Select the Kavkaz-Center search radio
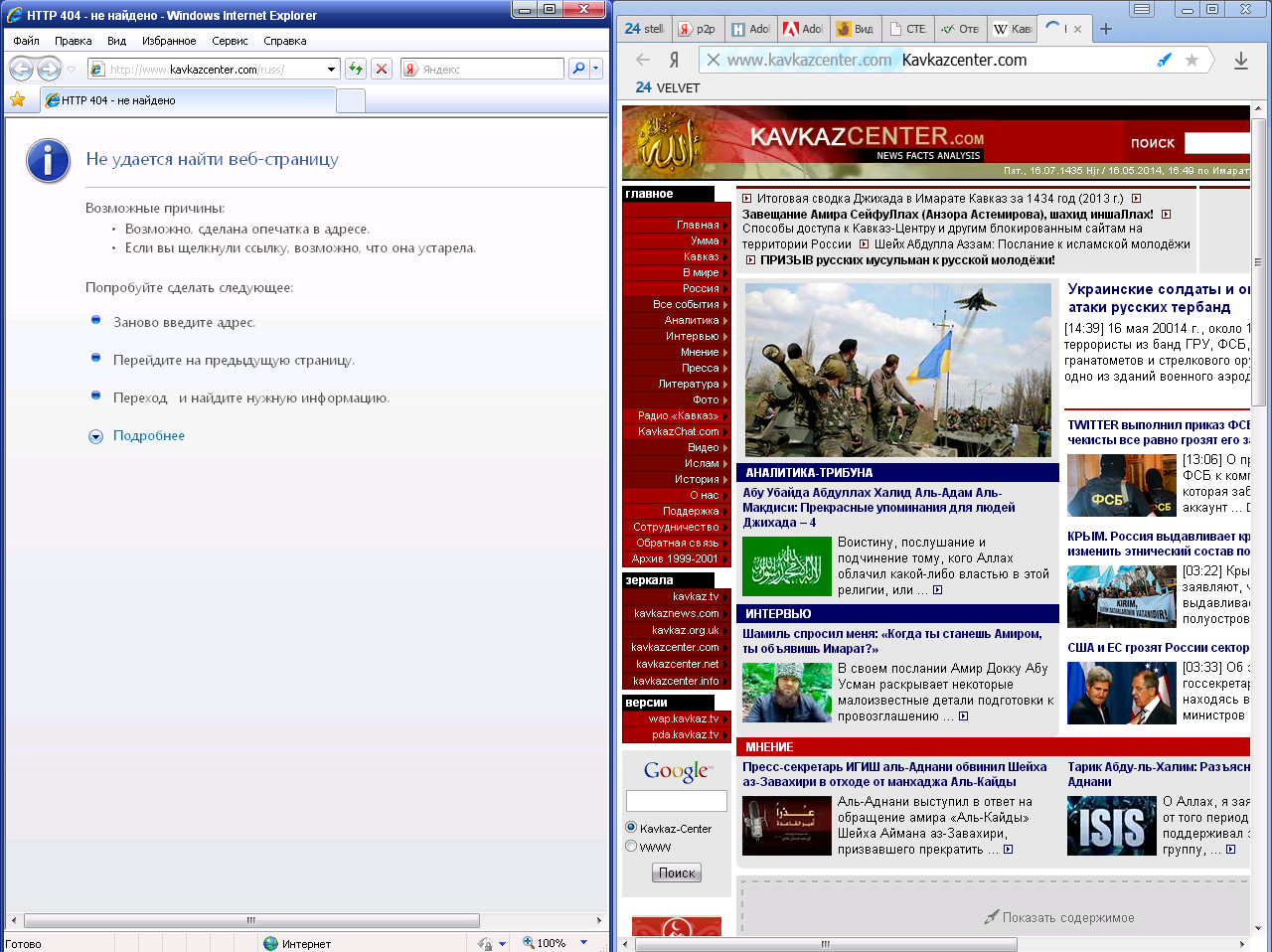 coord(631,827)
